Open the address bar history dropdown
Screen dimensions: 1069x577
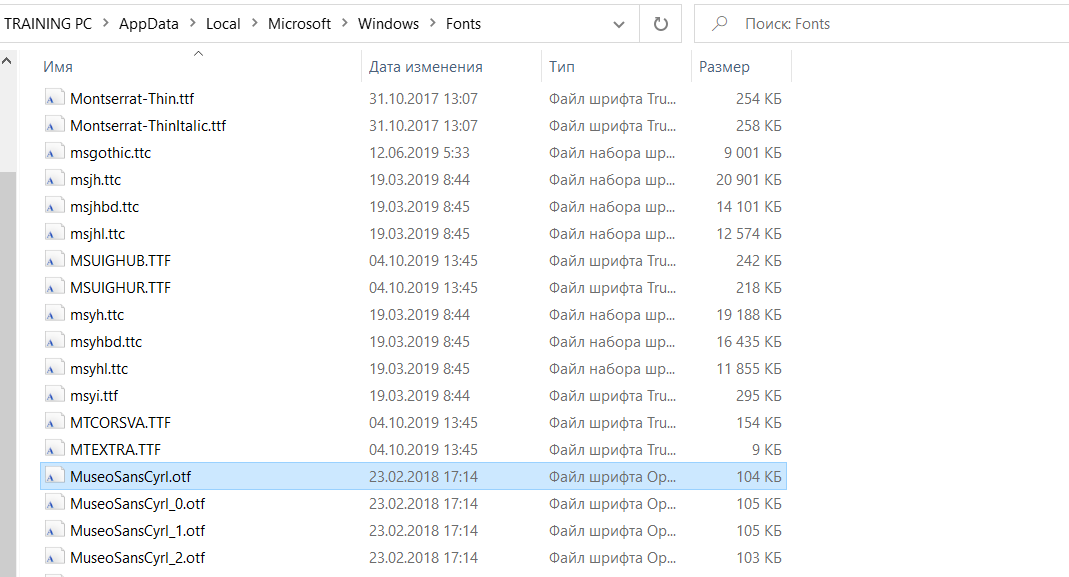pyautogui.click(x=619, y=25)
